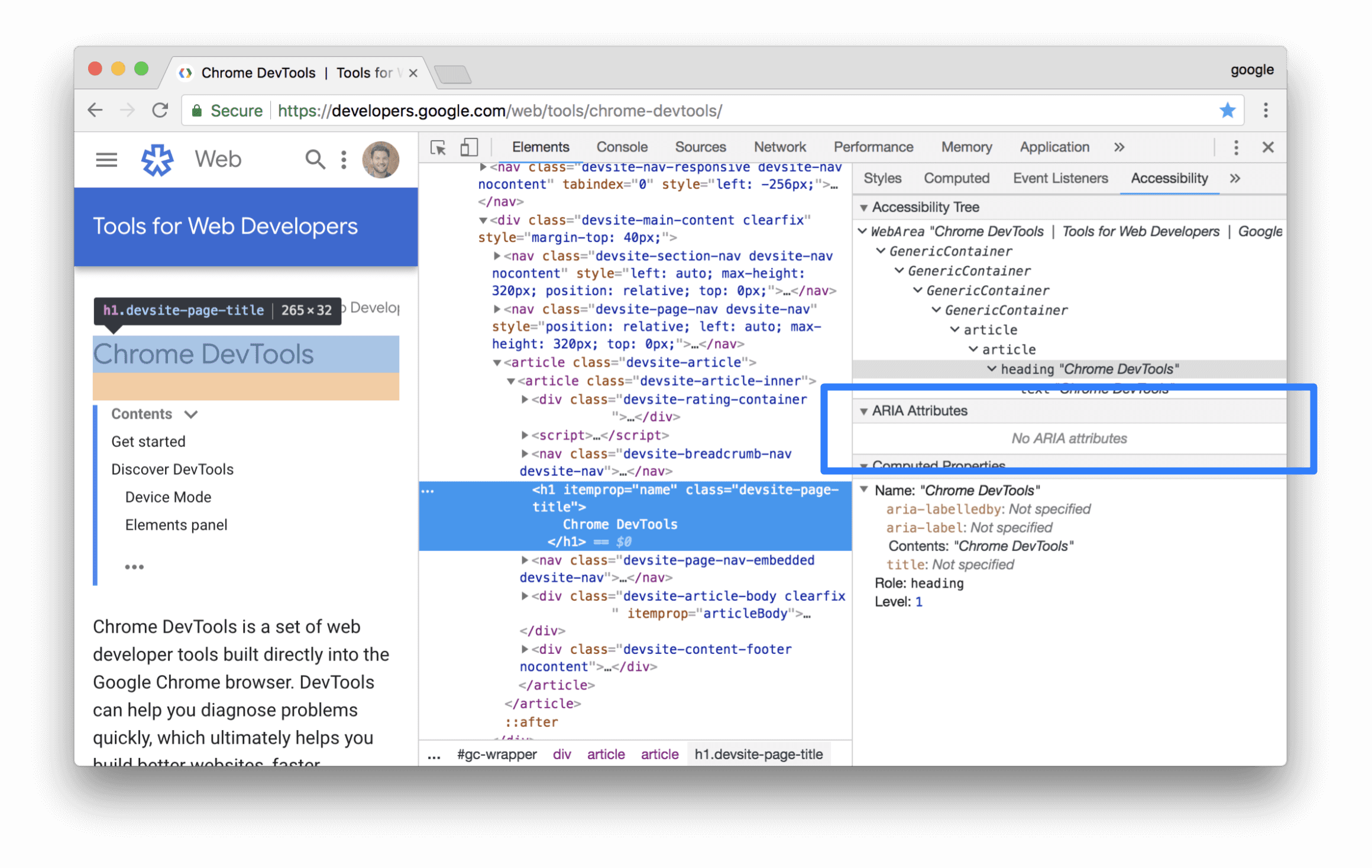Collapse the Accessibility Tree section
Viewport: 1372px width, 868px height.
coord(866,207)
